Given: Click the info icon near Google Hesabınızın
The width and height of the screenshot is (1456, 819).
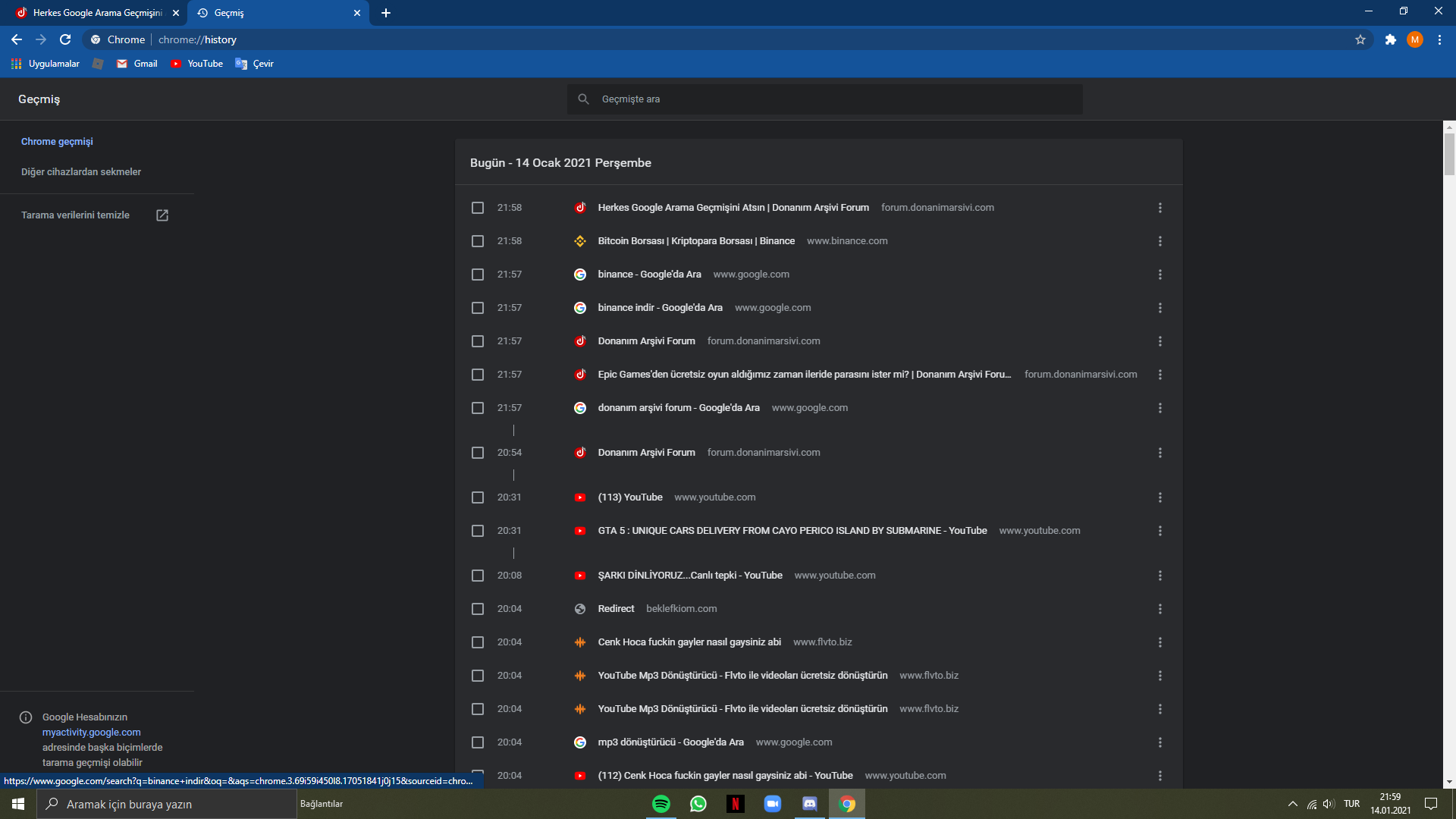Looking at the screenshot, I should (26, 717).
